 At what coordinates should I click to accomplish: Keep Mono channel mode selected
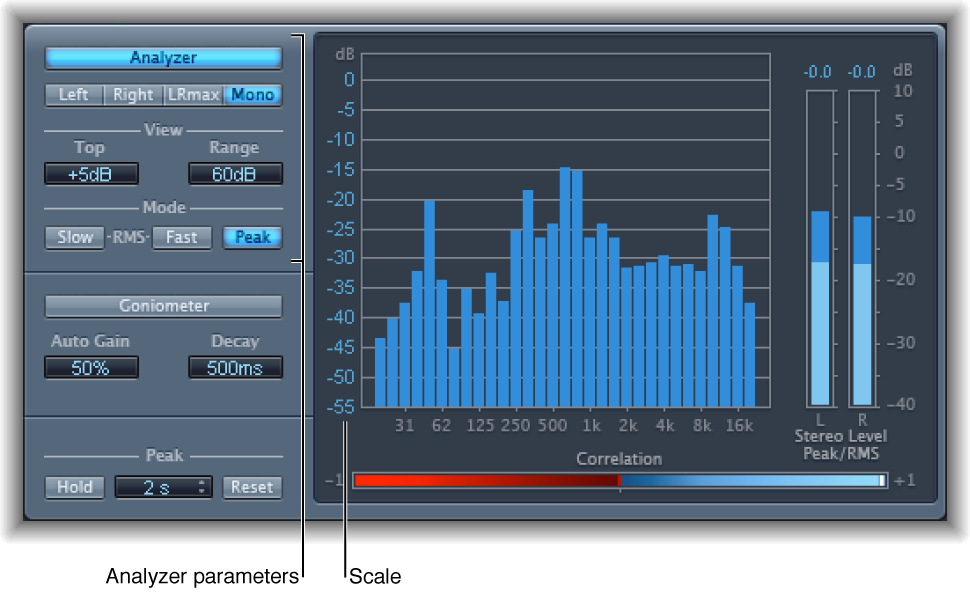pos(251,95)
